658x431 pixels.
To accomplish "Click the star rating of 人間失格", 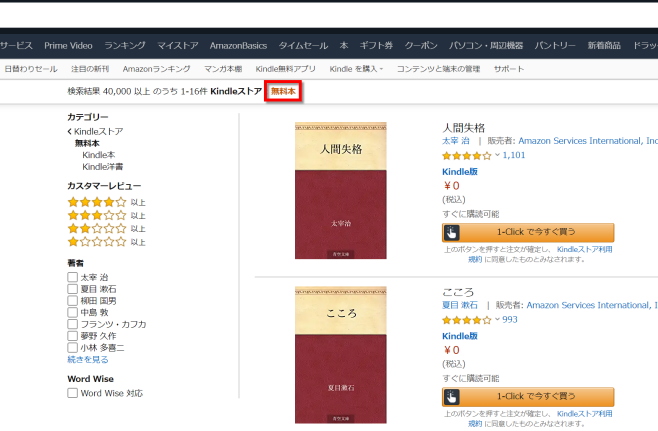I will pyautogui.click(x=467, y=156).
